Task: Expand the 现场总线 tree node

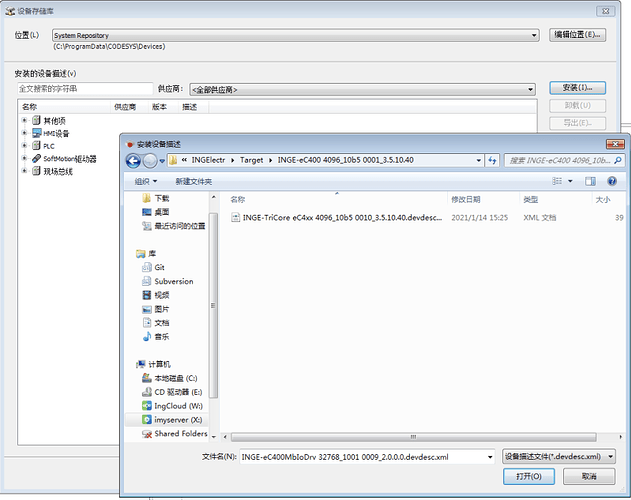Action: coord(24,171)
